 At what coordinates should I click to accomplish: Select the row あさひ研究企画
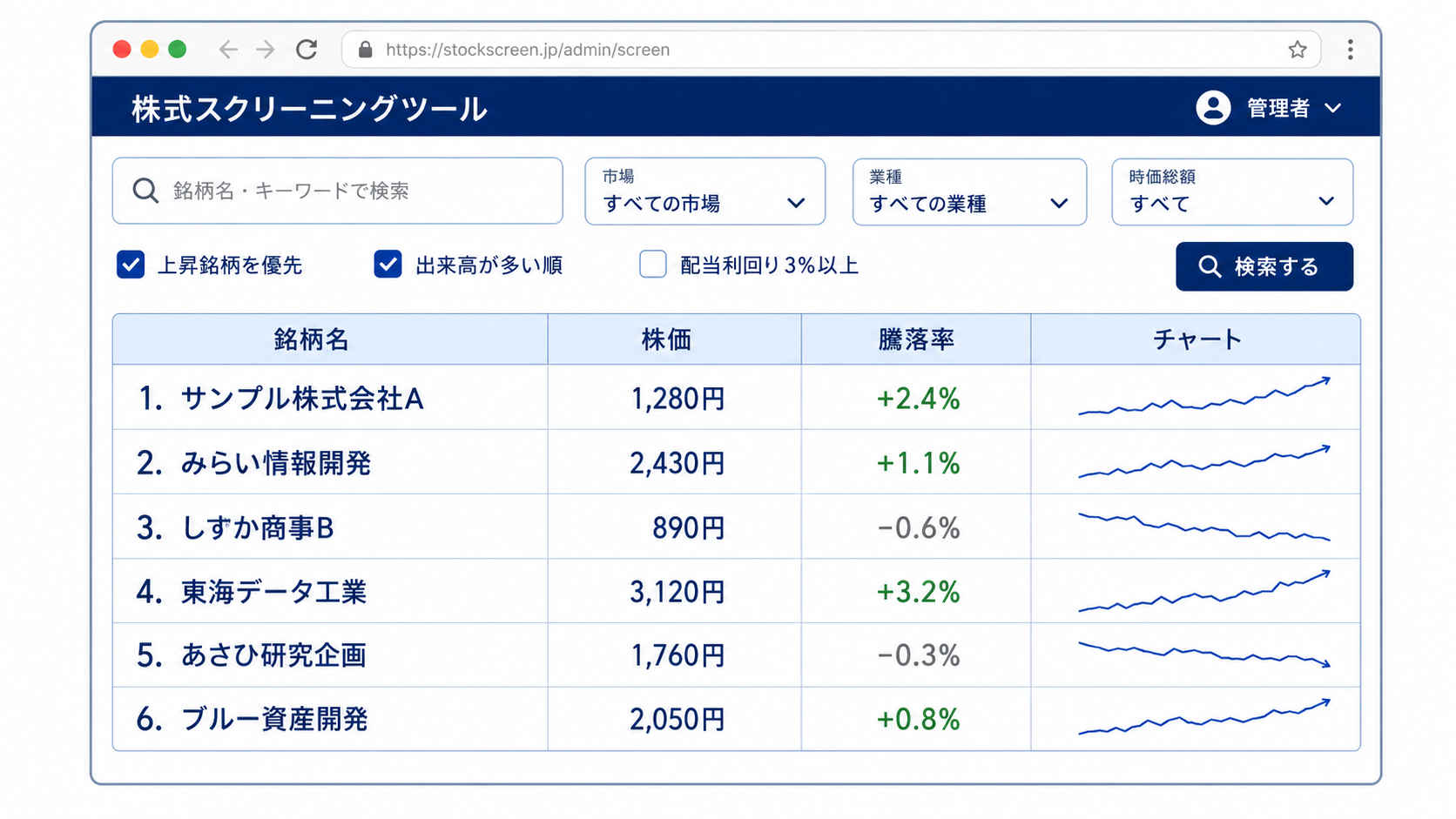click(737, 655)
